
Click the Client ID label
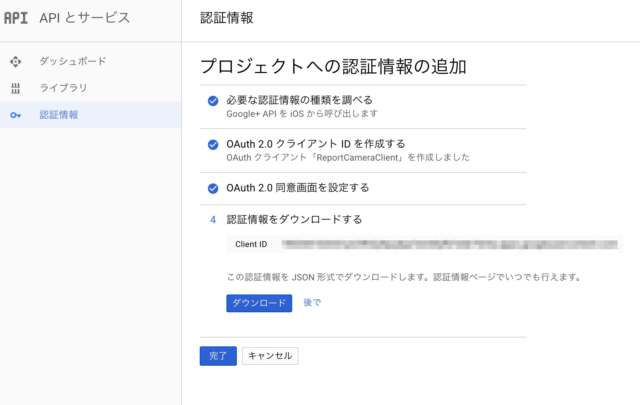tap(251, 244)
